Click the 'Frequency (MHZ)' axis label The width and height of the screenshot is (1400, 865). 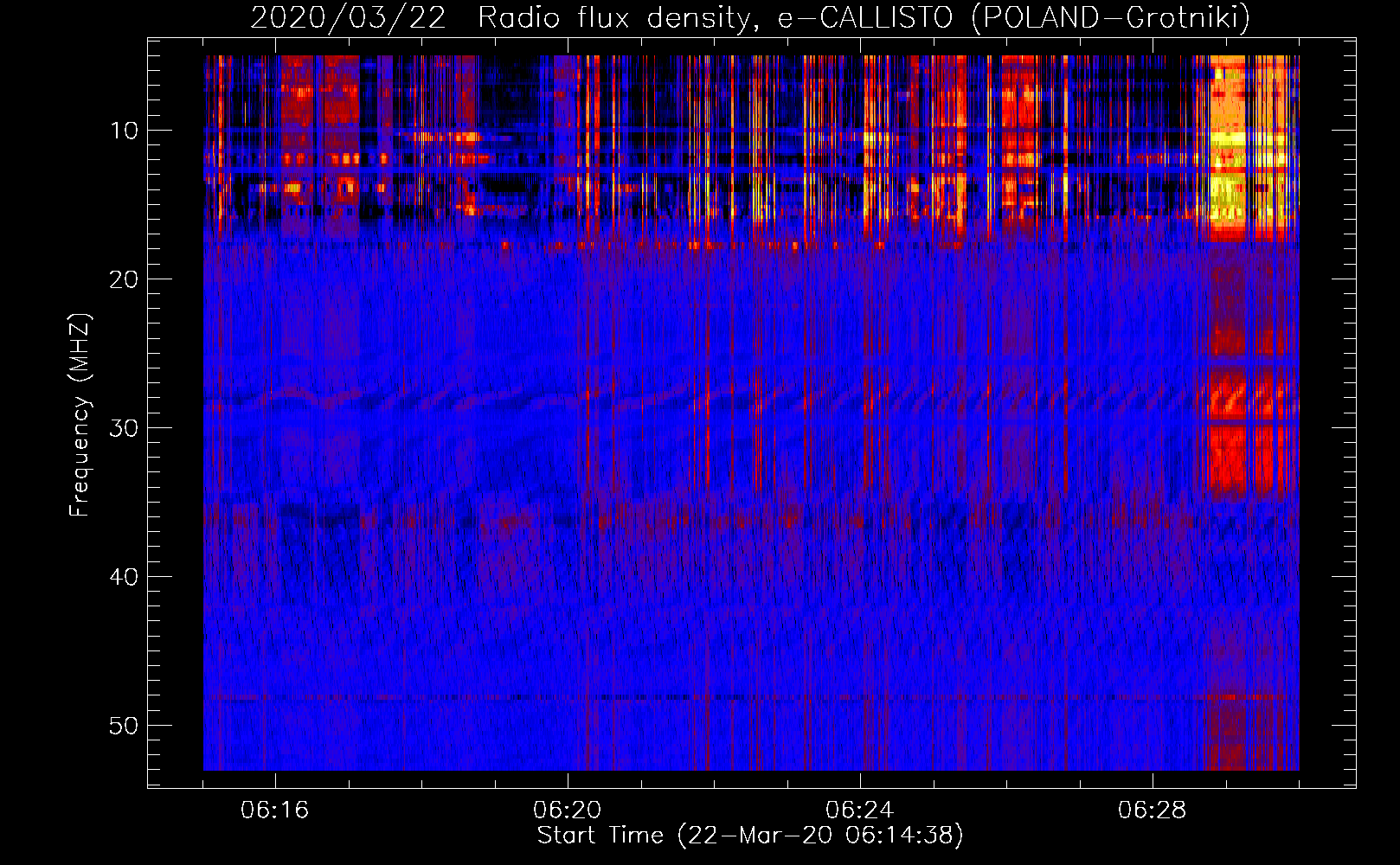80,415
